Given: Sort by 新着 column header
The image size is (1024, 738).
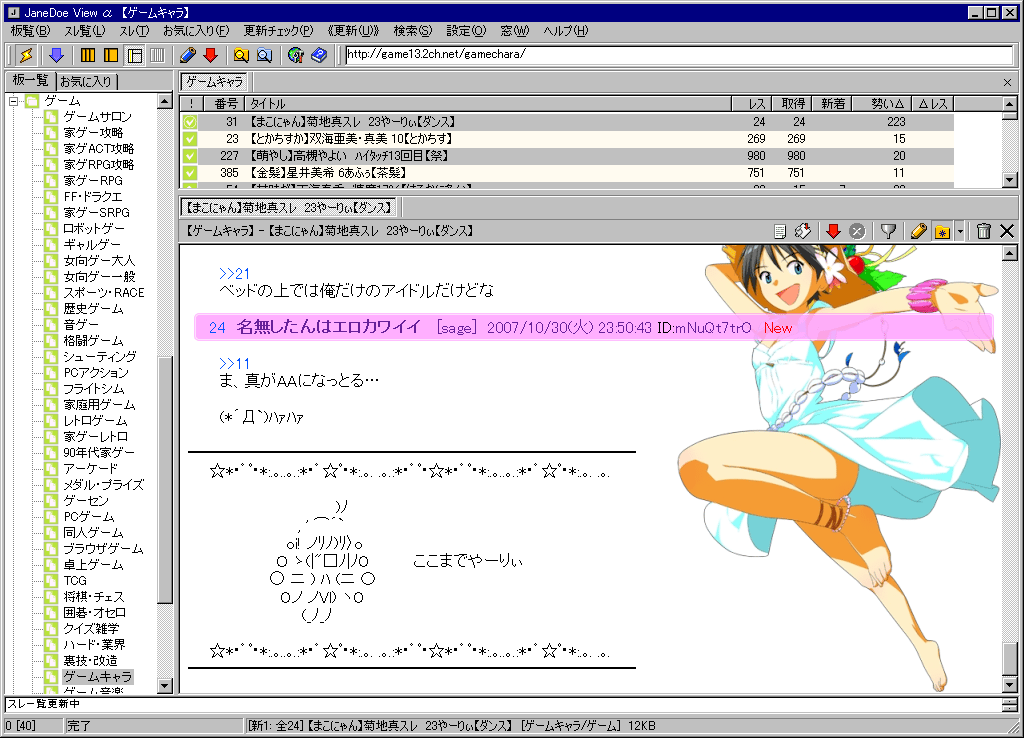Looking at the screenshot, I should (832, 104).
